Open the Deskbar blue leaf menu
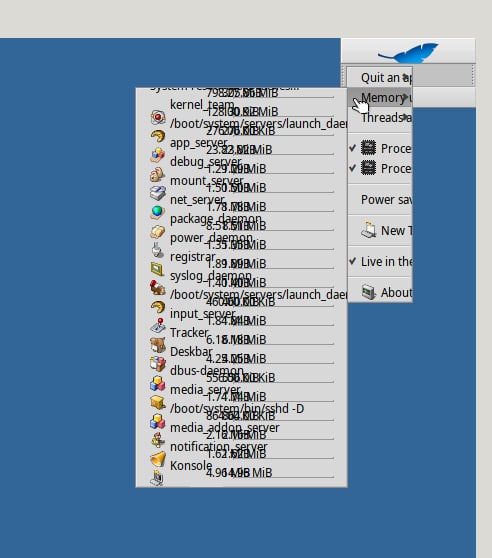Viewport: 492px width, 558px height. click(x=408, y=52)
